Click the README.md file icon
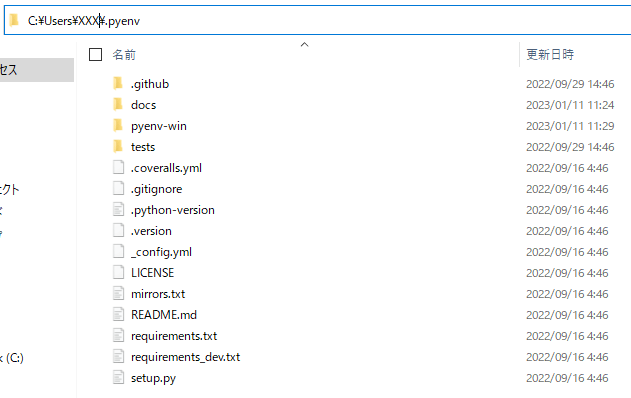Viewport: 631px width, 398px height. click(x=118, y=314)
